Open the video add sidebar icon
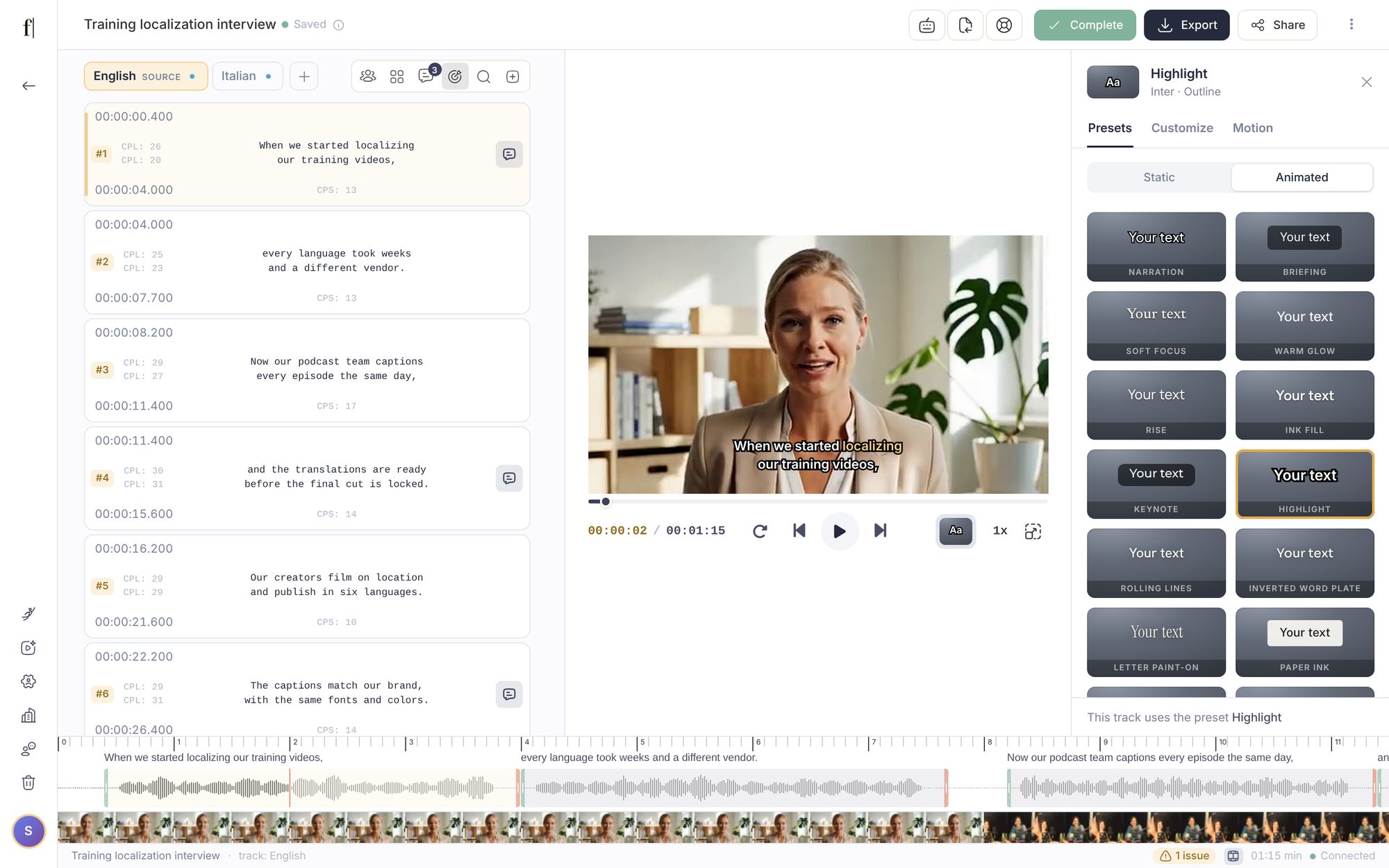Image resolution: width=1389 pixels, height=868 pixels. 28,648
